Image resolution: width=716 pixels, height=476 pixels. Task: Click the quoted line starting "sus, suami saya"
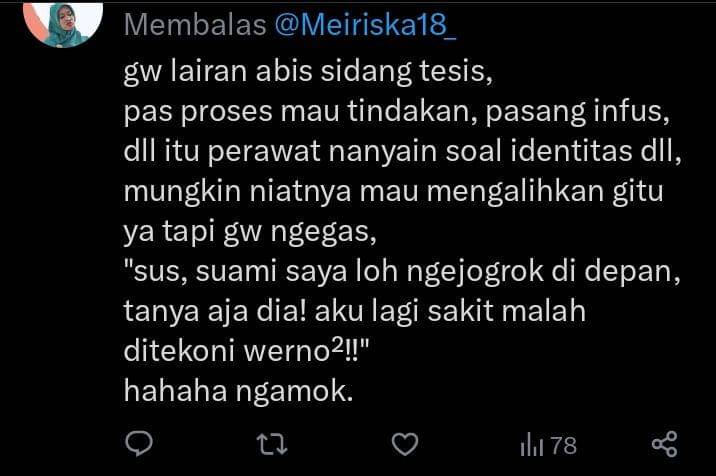(x=402, y=272)
